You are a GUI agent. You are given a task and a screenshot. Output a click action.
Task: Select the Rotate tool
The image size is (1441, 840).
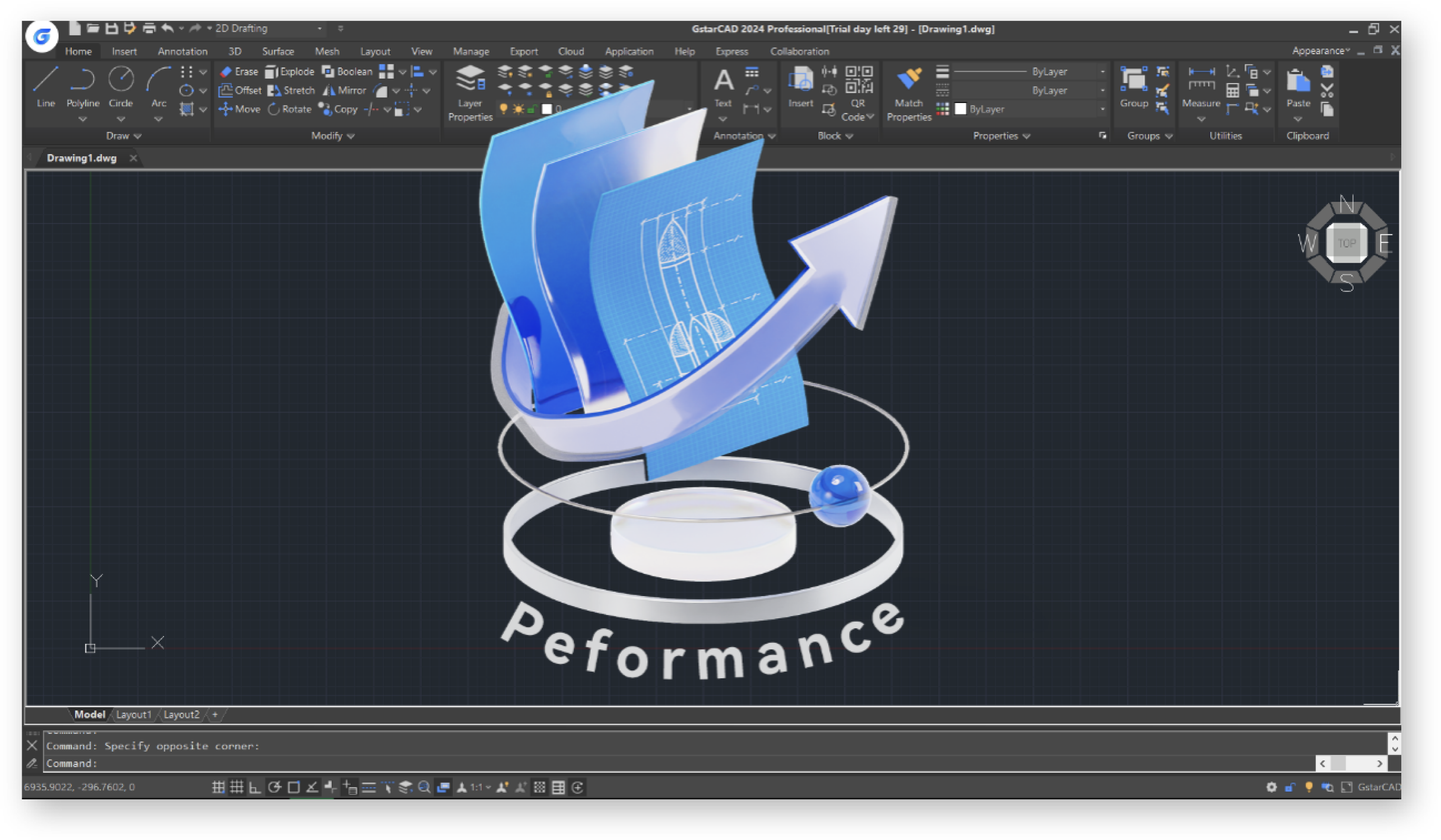[290, 109]
